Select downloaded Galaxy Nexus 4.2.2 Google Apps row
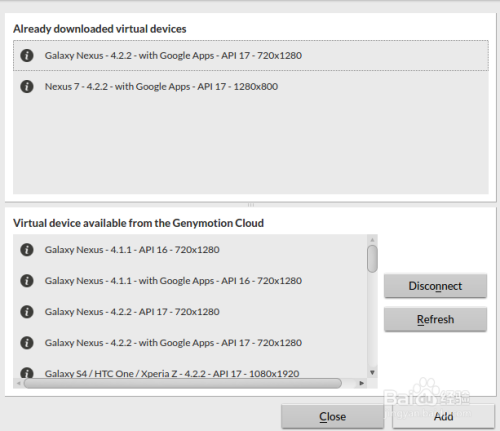 [x=251, y=55]
